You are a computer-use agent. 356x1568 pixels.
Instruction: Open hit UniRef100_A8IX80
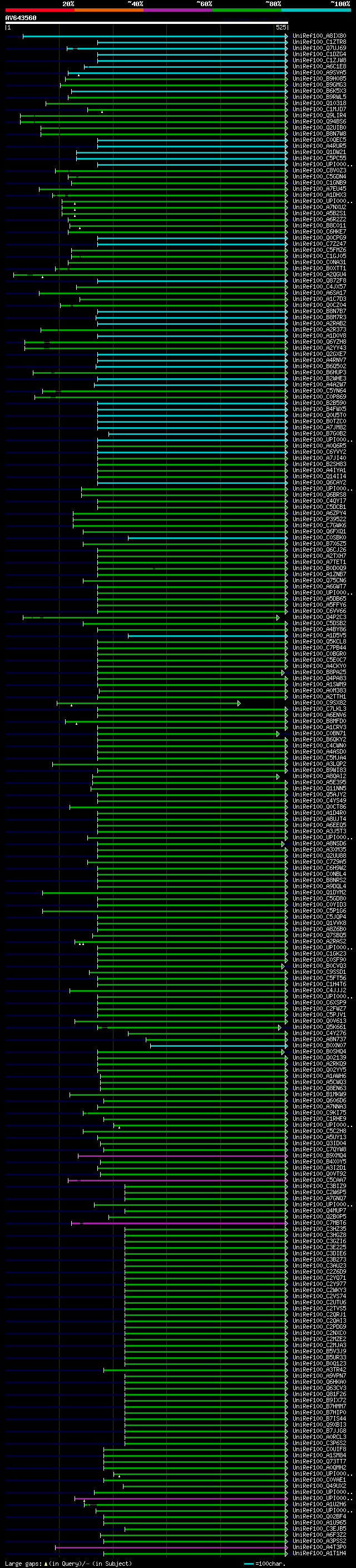click(319, 37)
